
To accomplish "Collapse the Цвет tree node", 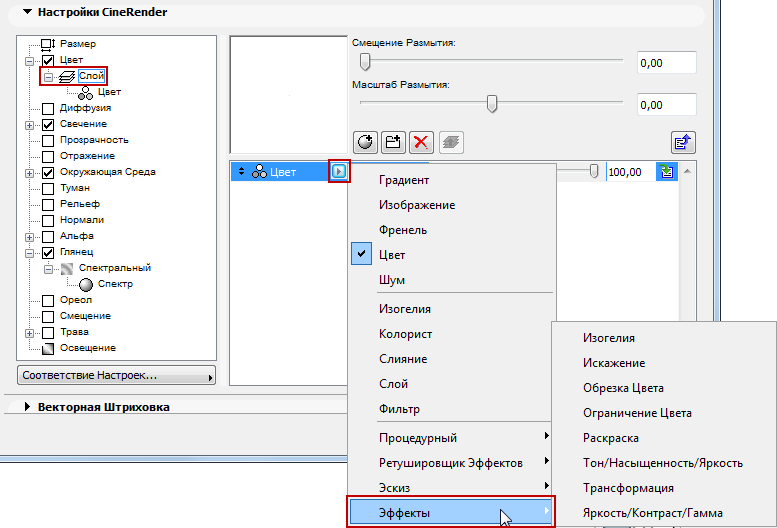I will 30,61.
